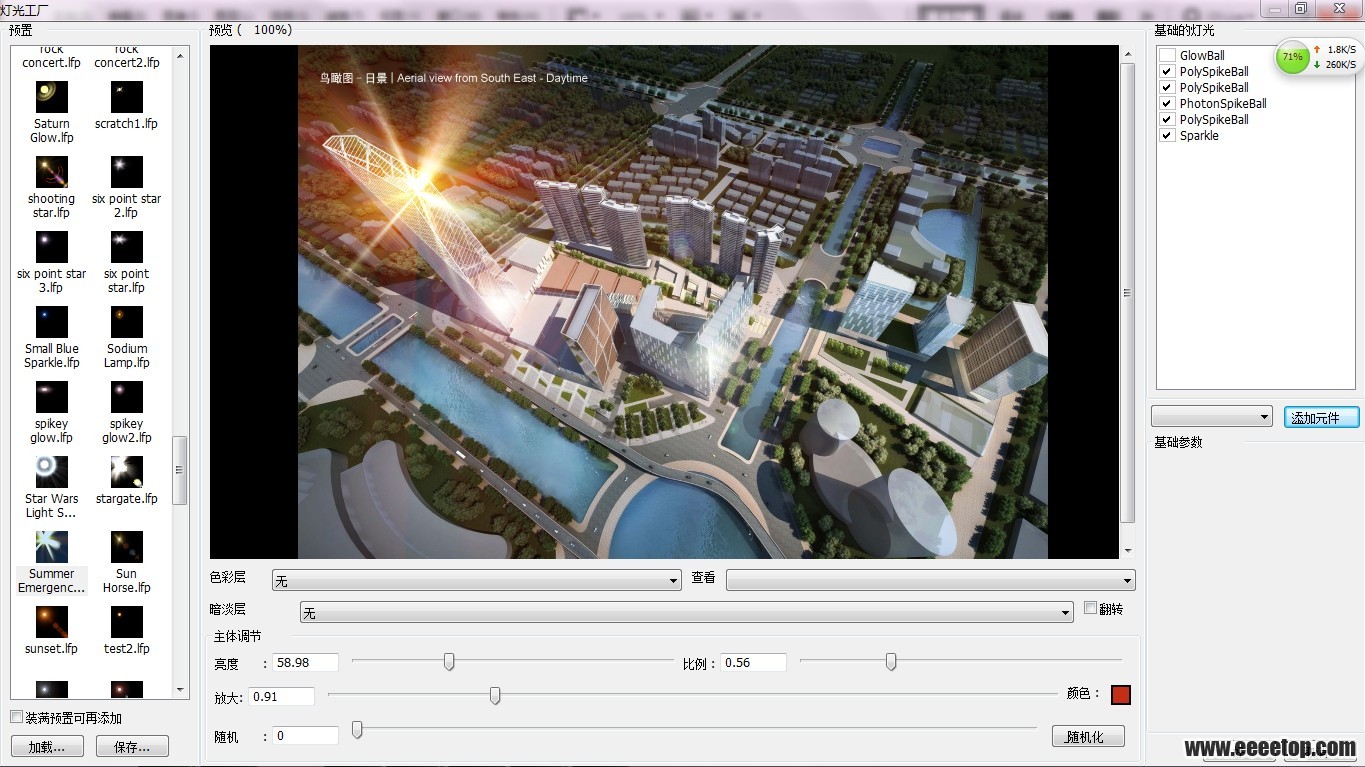Click the 比例 scale slider handle
The width and height of the screenshot is (1365, 767).
click(891, 661)
